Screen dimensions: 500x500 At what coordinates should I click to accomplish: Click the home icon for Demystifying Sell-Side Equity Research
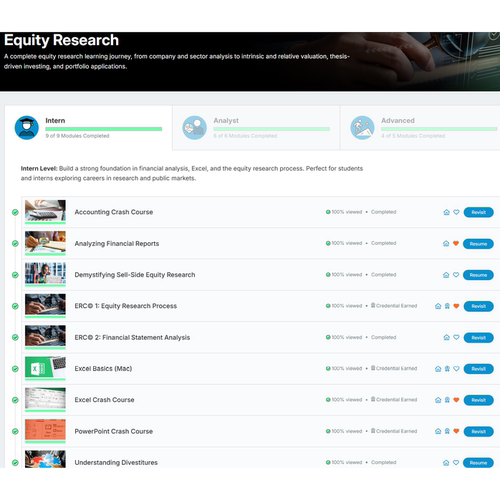446,275
